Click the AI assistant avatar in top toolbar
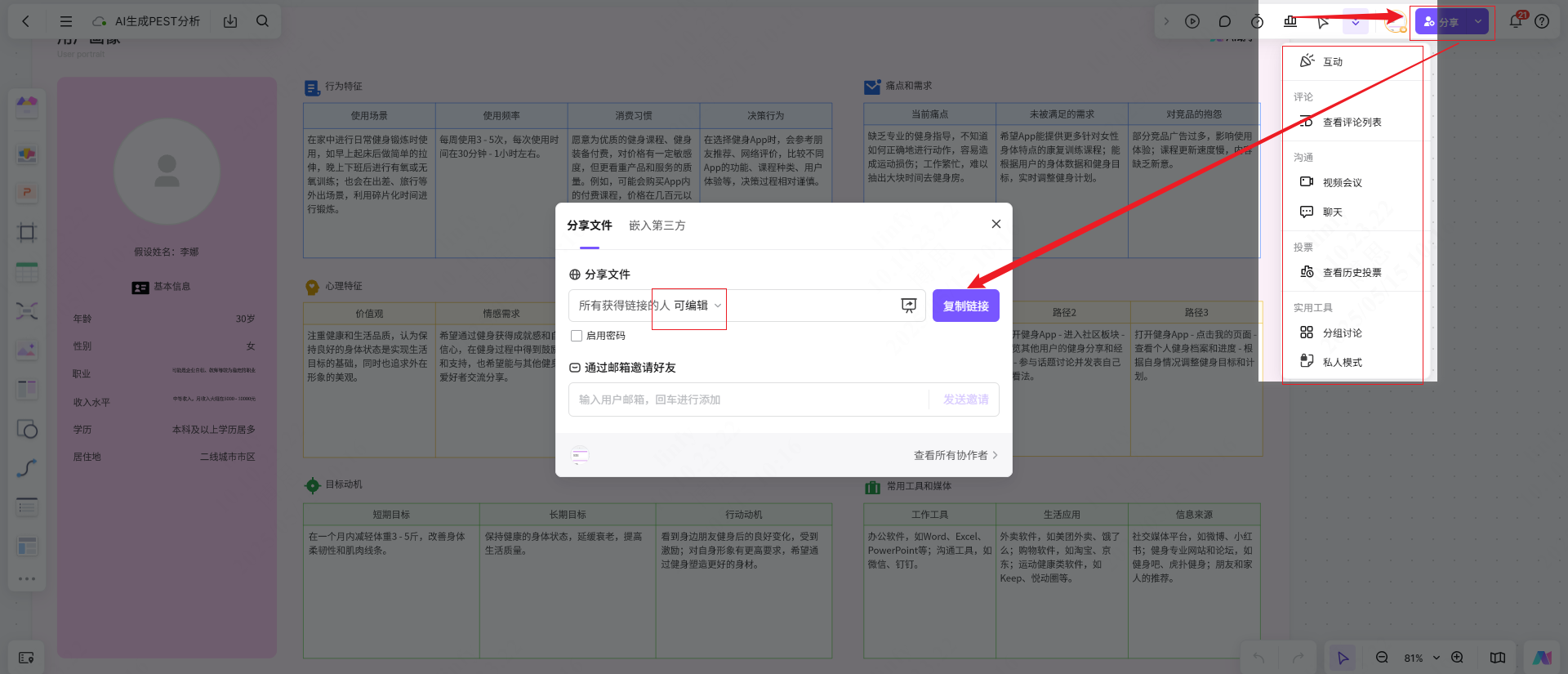This screenshot has width=1568, height=674. (x=1396, y=22)
